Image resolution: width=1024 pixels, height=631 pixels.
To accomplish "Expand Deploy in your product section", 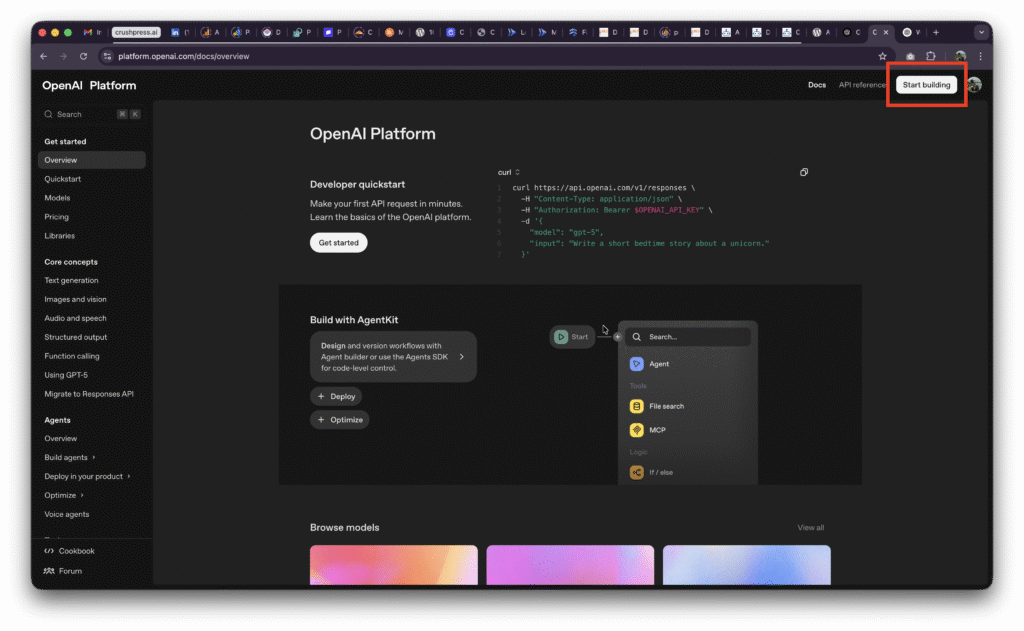I will tap(88, 476).
